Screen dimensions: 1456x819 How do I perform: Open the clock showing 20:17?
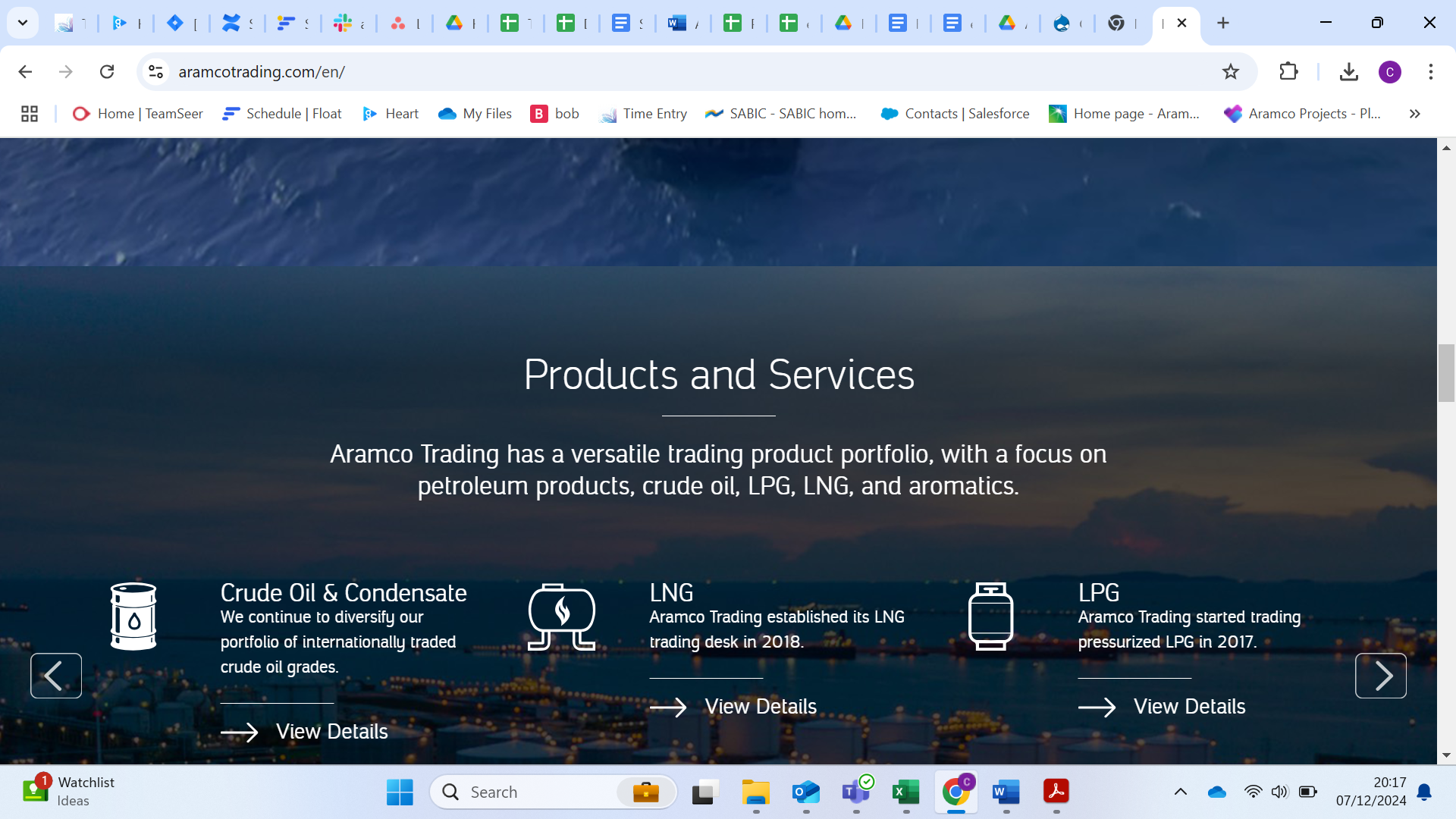[1371, 792]
